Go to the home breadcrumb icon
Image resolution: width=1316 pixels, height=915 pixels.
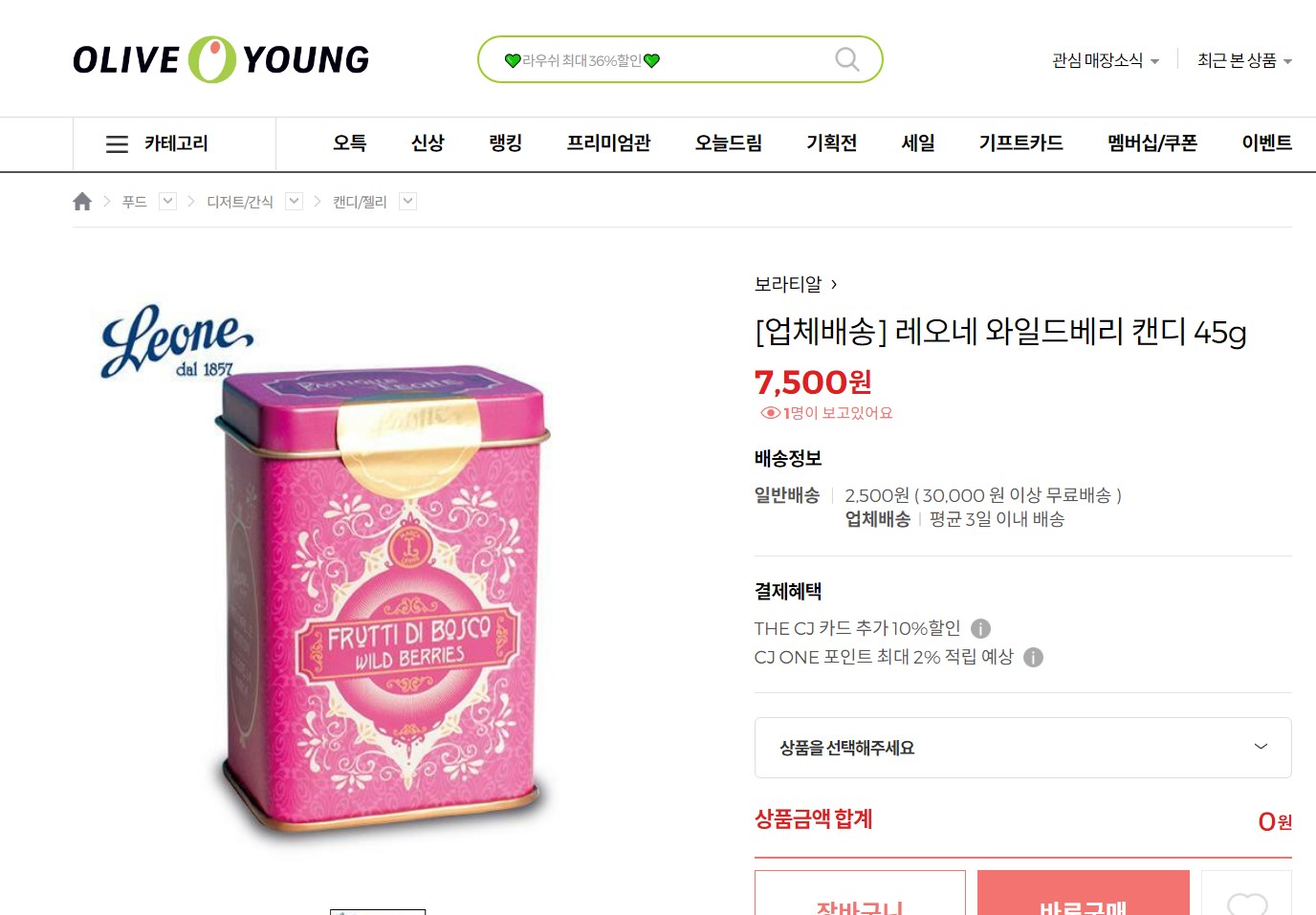82,201
